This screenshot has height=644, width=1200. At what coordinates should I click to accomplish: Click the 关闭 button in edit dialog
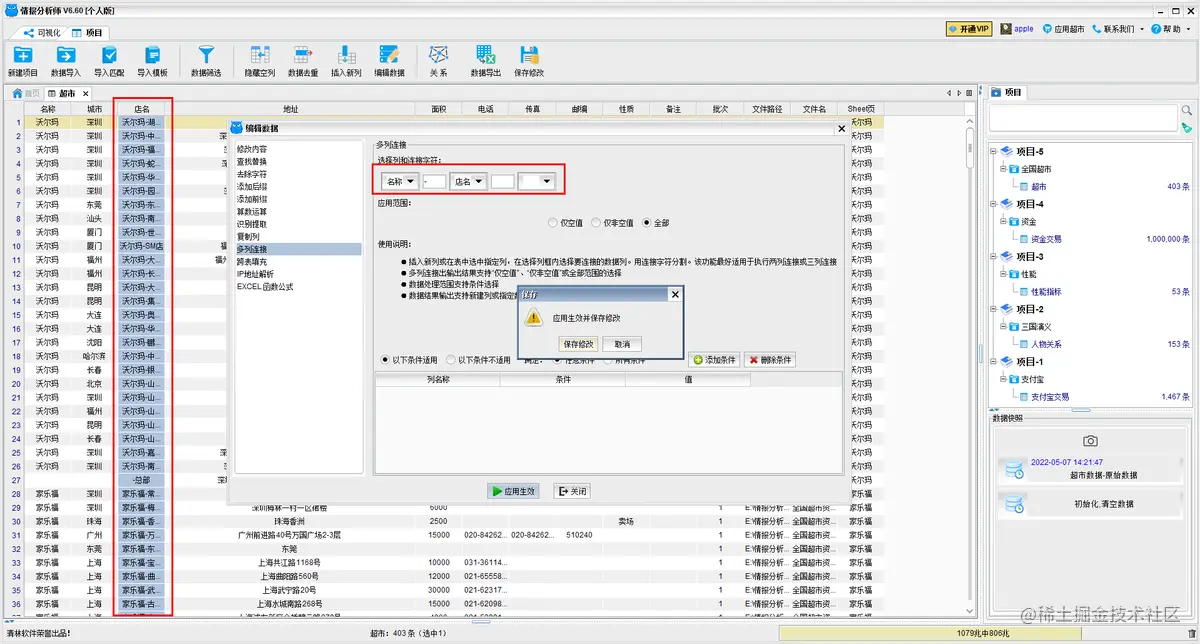(572, 491)
